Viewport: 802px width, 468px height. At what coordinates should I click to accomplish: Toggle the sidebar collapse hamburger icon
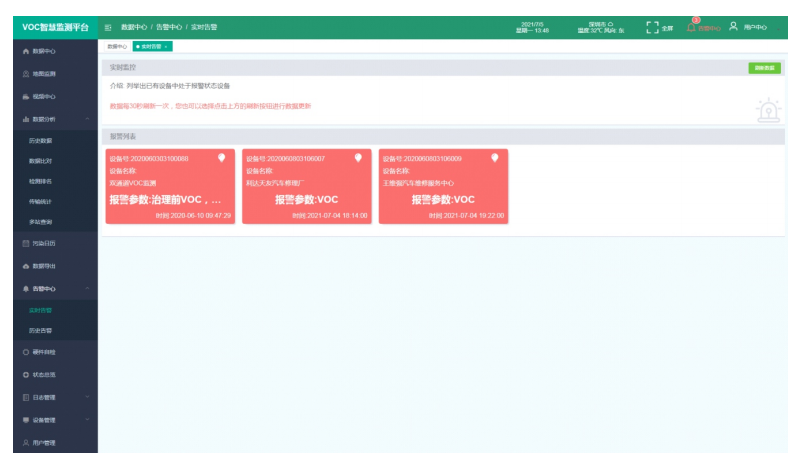coord(108,28)
